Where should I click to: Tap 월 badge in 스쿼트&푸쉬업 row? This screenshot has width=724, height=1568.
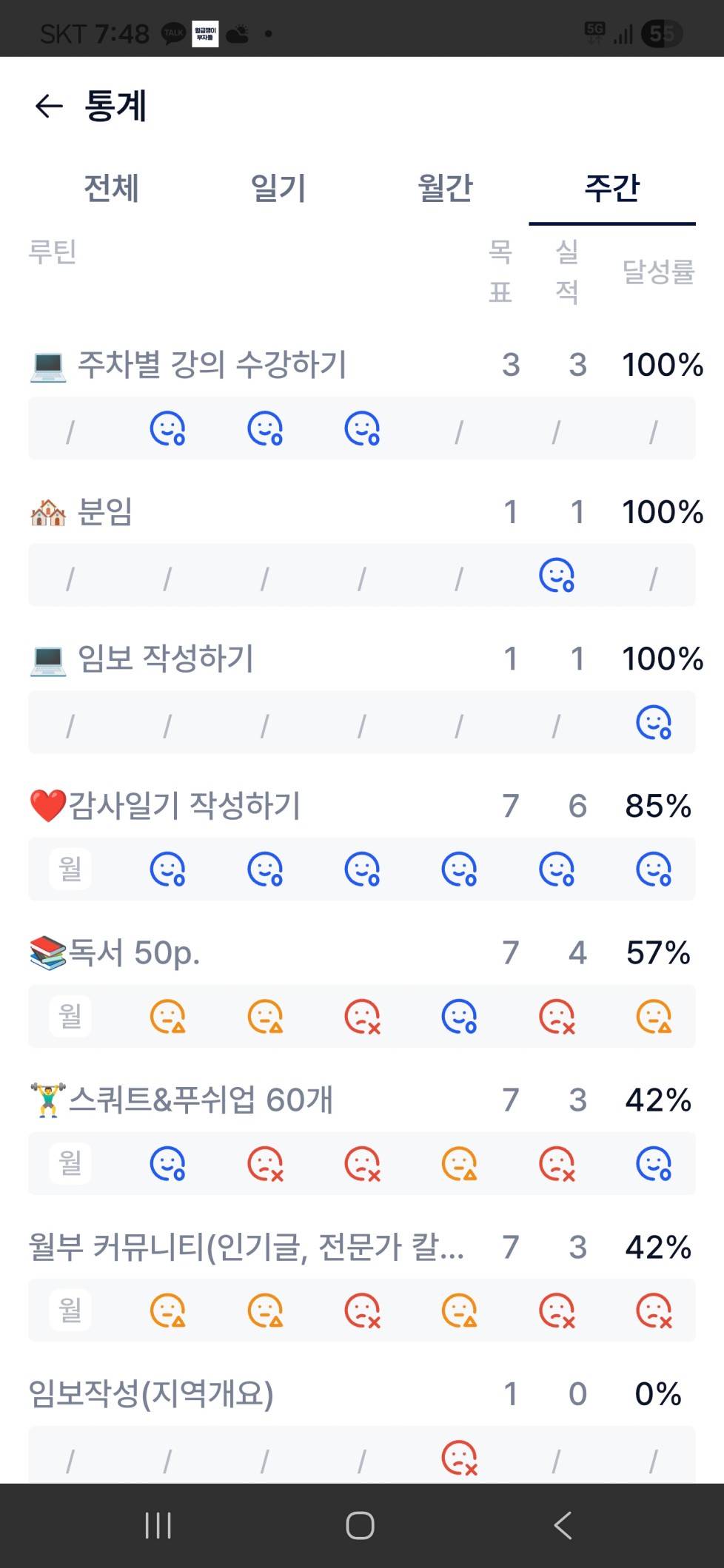click(70, 1162)
